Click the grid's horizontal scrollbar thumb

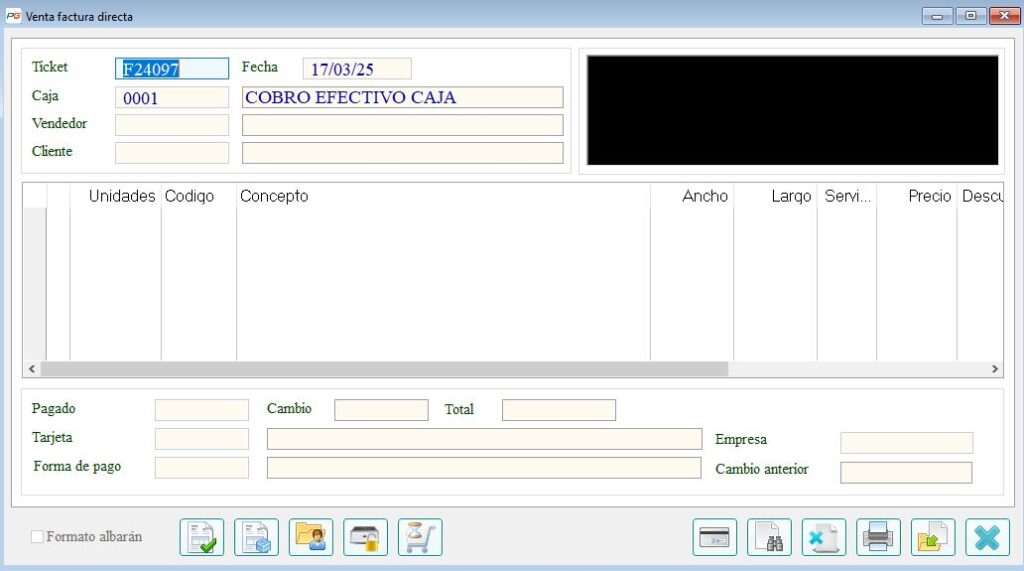point(384,369)
